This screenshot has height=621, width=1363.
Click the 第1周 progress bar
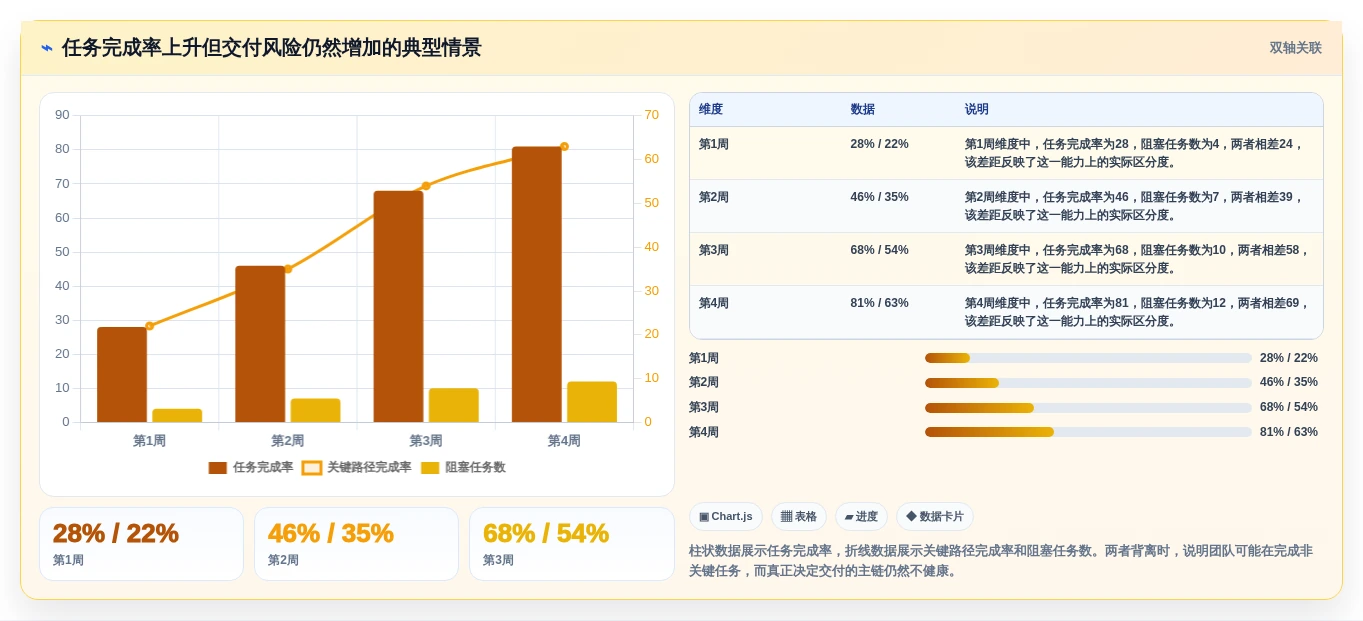[1088, 358]
